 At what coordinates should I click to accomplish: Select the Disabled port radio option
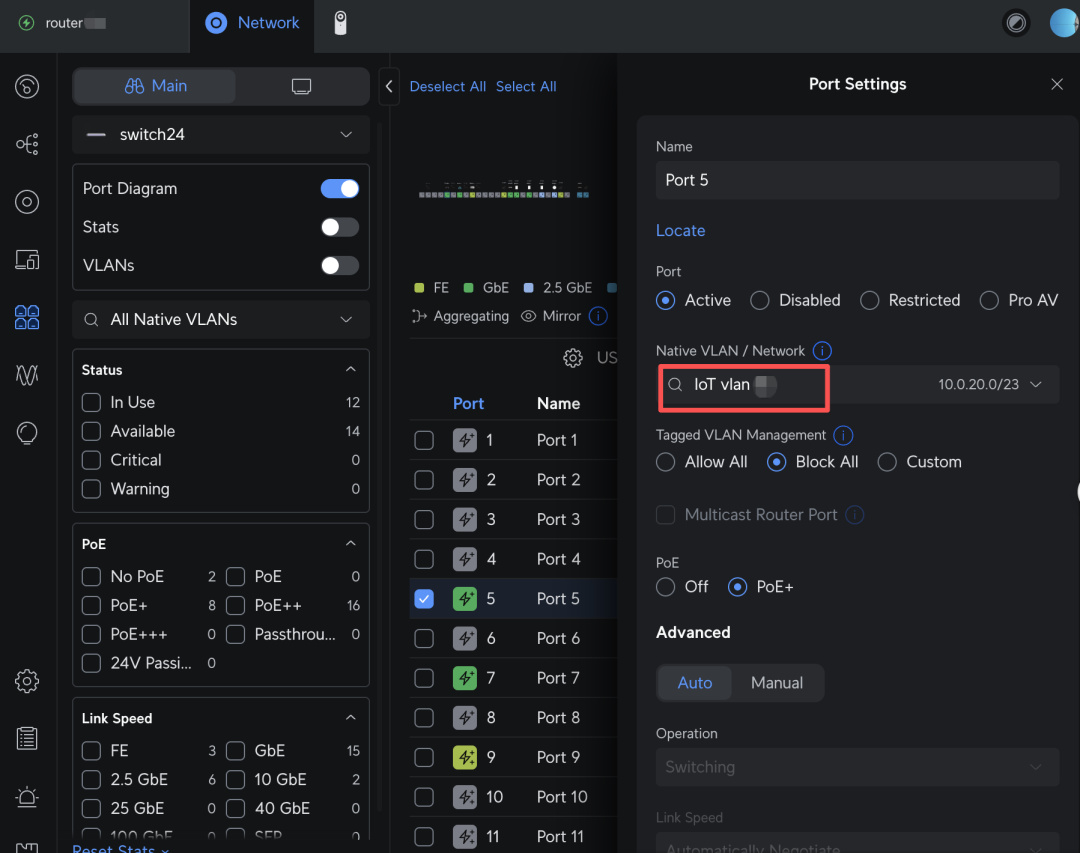760,300
